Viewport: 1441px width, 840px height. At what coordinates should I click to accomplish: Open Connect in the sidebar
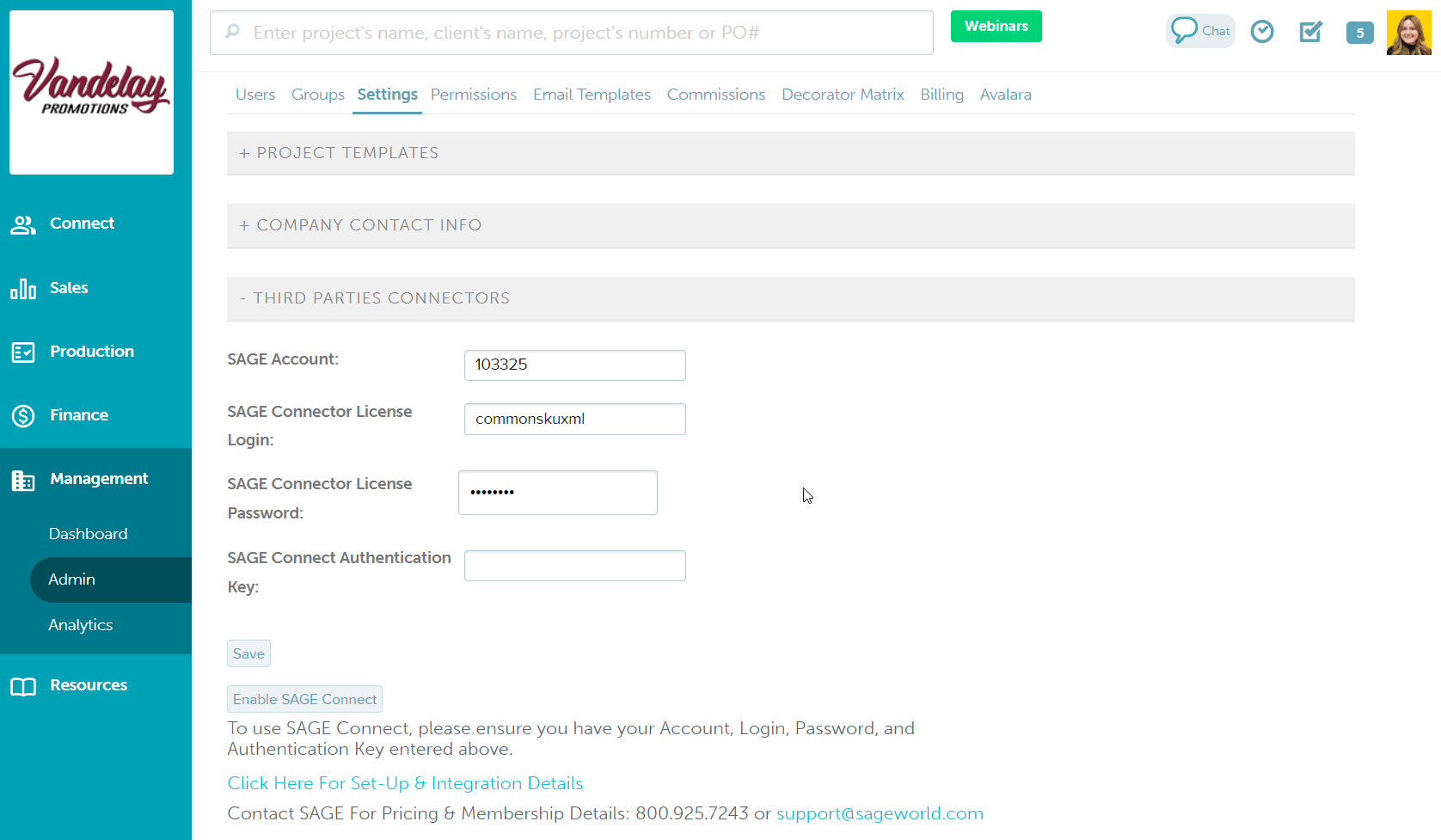tap(82, 224)
